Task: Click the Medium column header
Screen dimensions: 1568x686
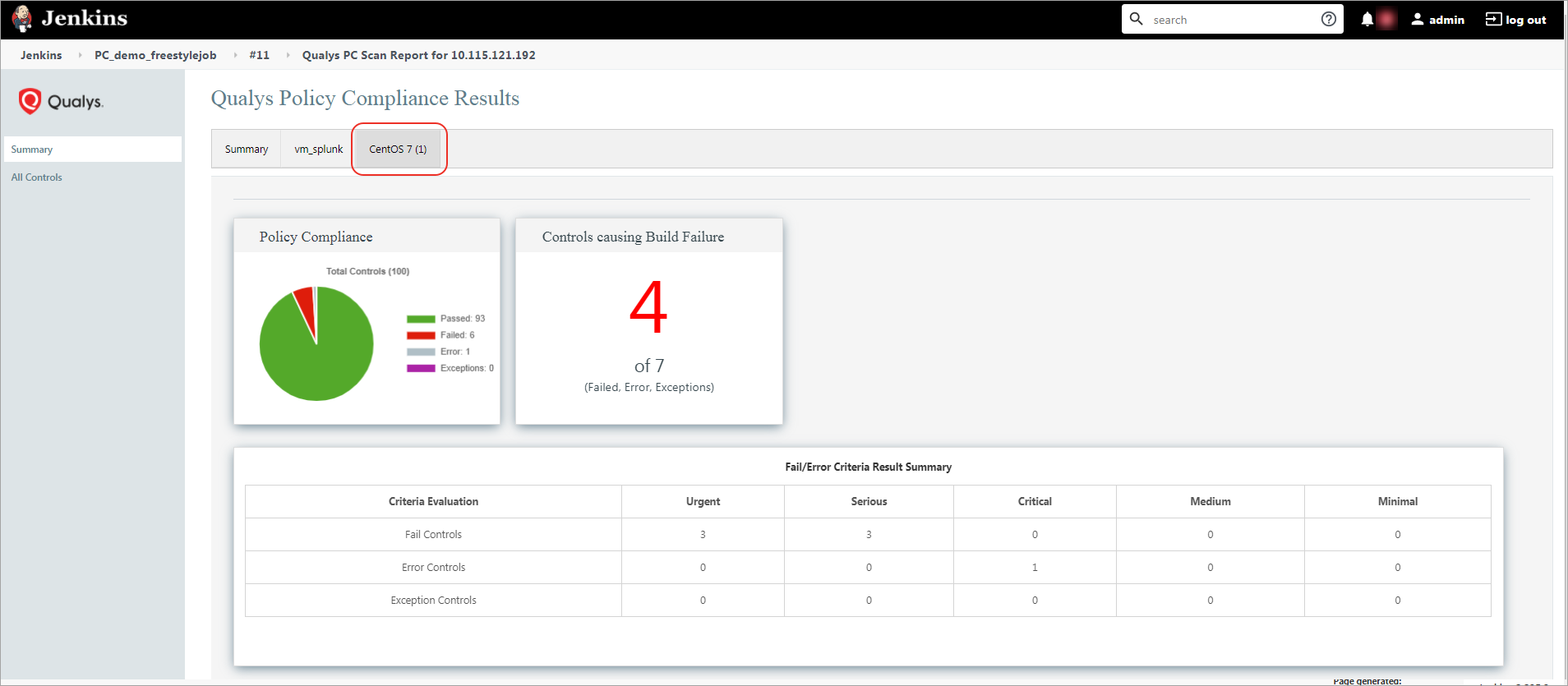Action: click(1211, 501)
